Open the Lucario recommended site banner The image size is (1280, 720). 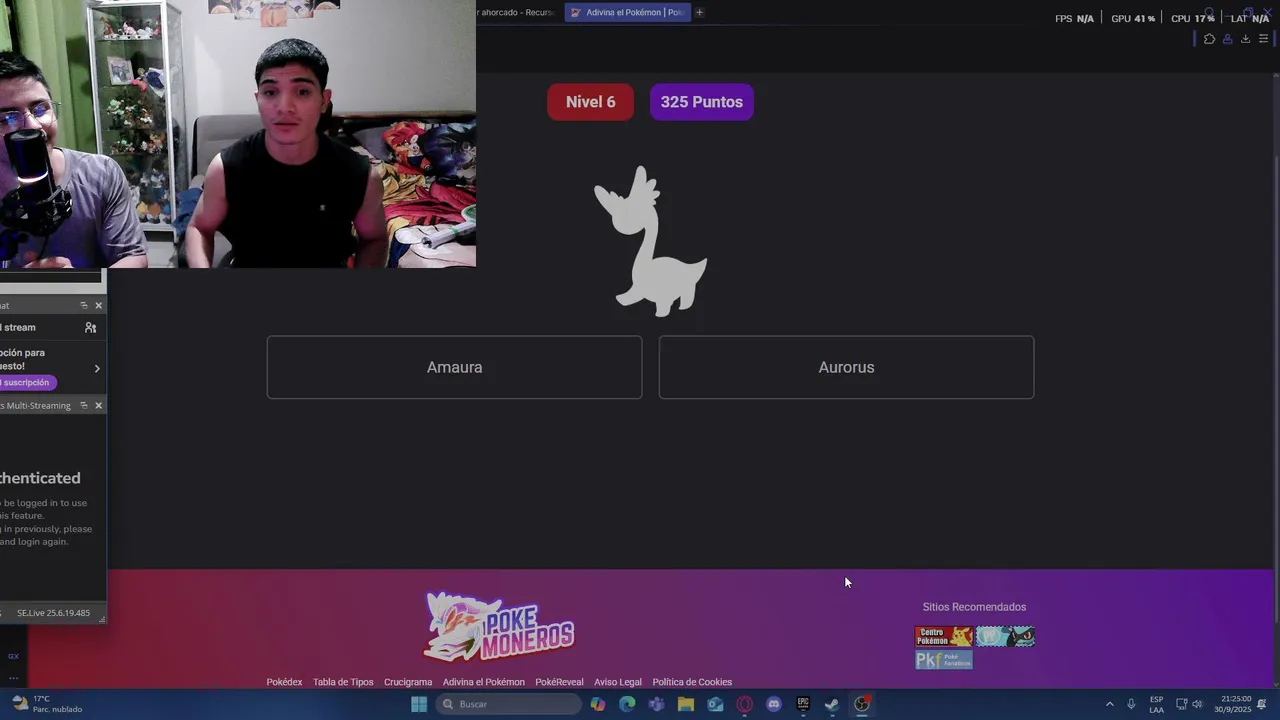1005,636
